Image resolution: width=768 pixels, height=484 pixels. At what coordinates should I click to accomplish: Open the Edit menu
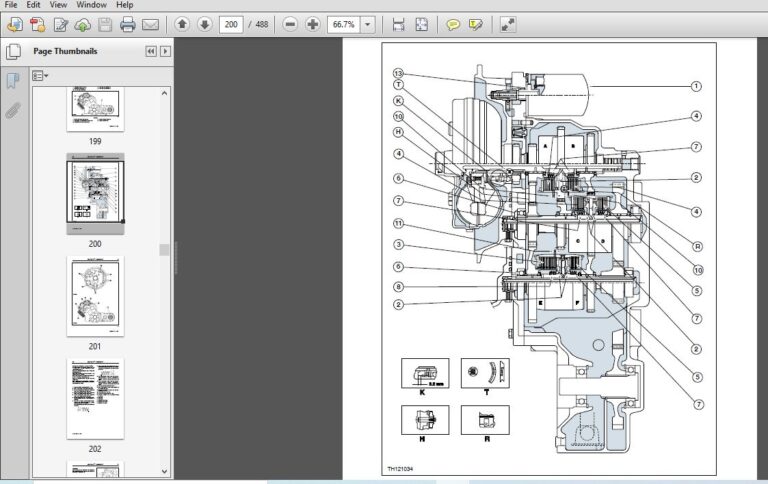pos(33,5)
